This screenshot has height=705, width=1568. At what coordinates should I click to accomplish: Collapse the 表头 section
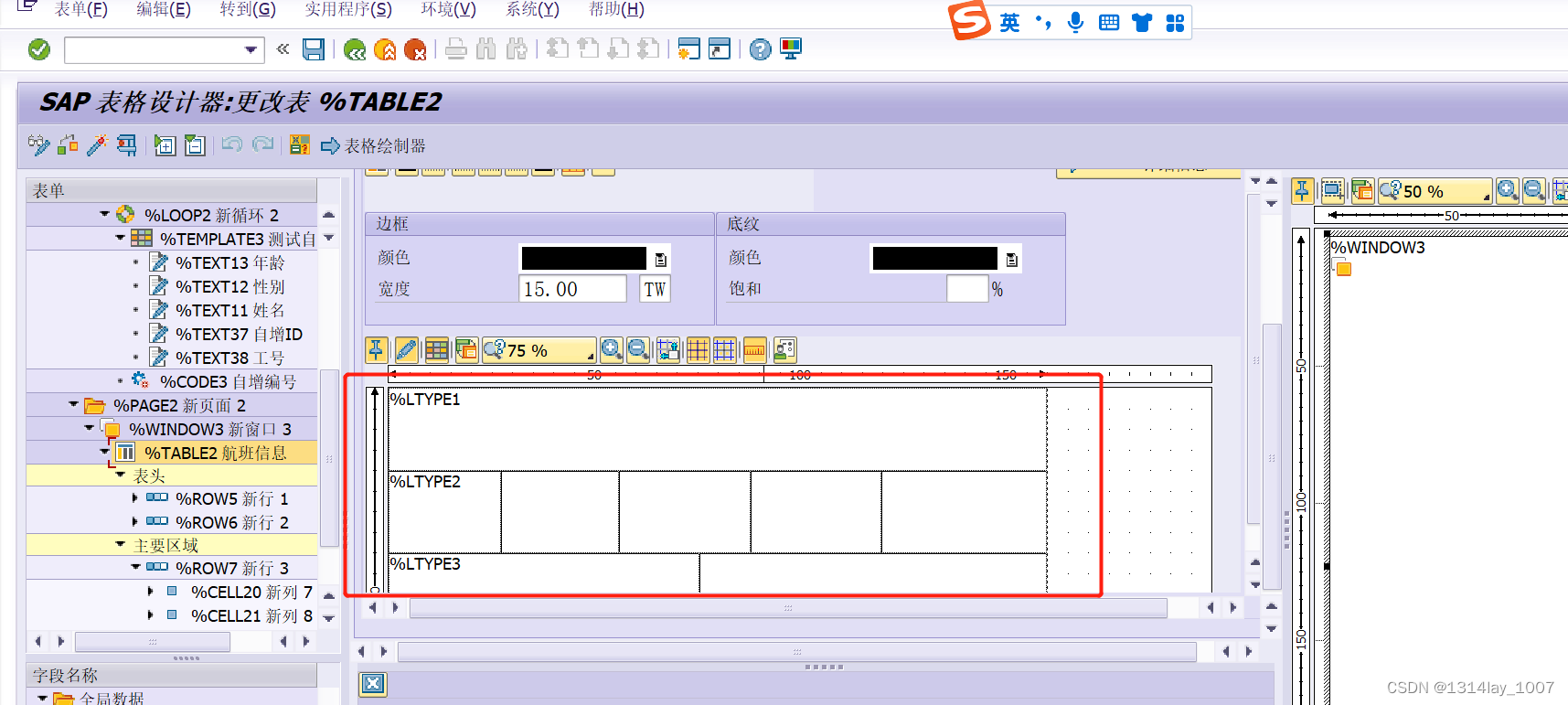click(121, 475)
